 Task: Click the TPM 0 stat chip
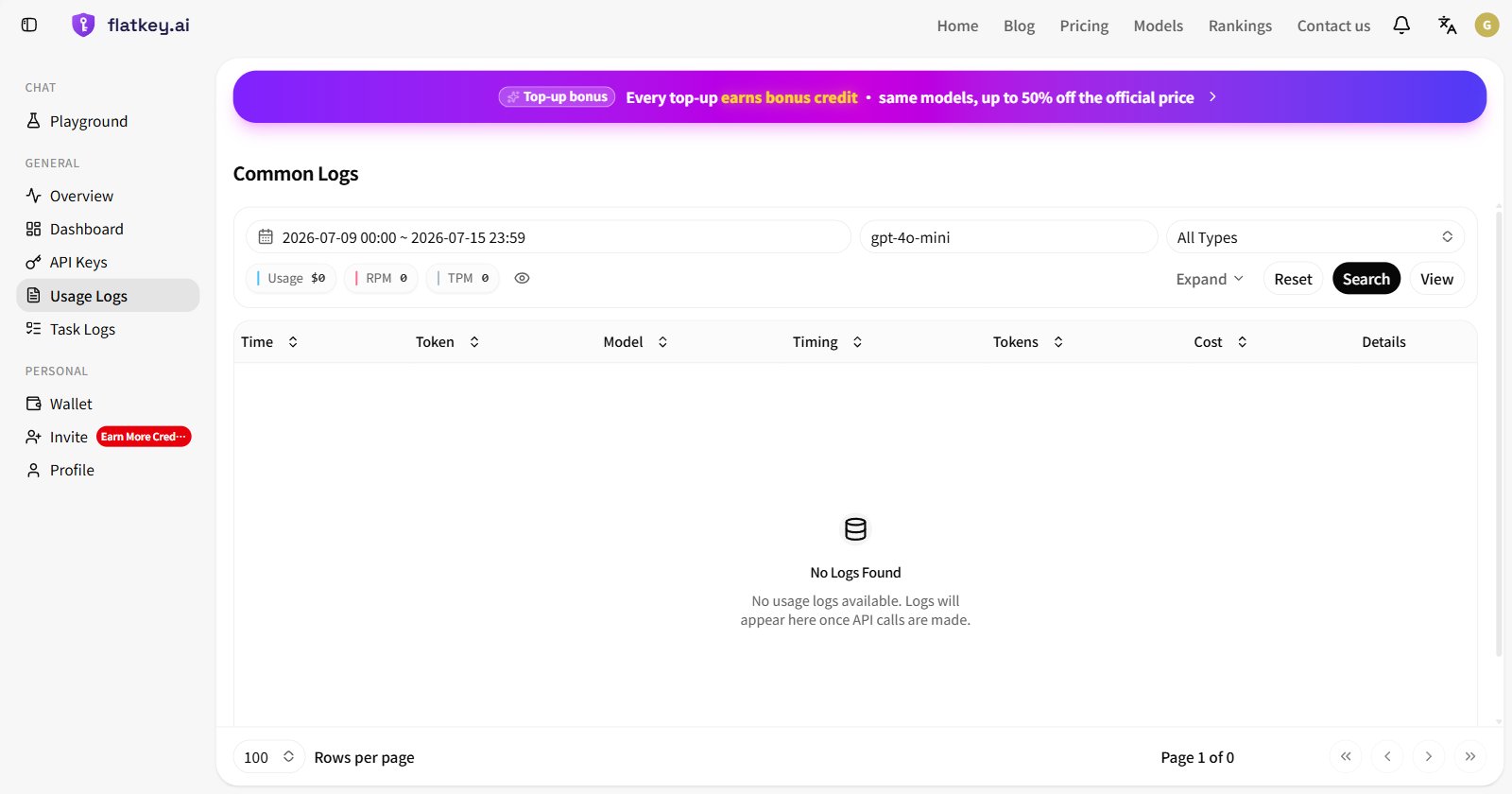coord(462,278)
